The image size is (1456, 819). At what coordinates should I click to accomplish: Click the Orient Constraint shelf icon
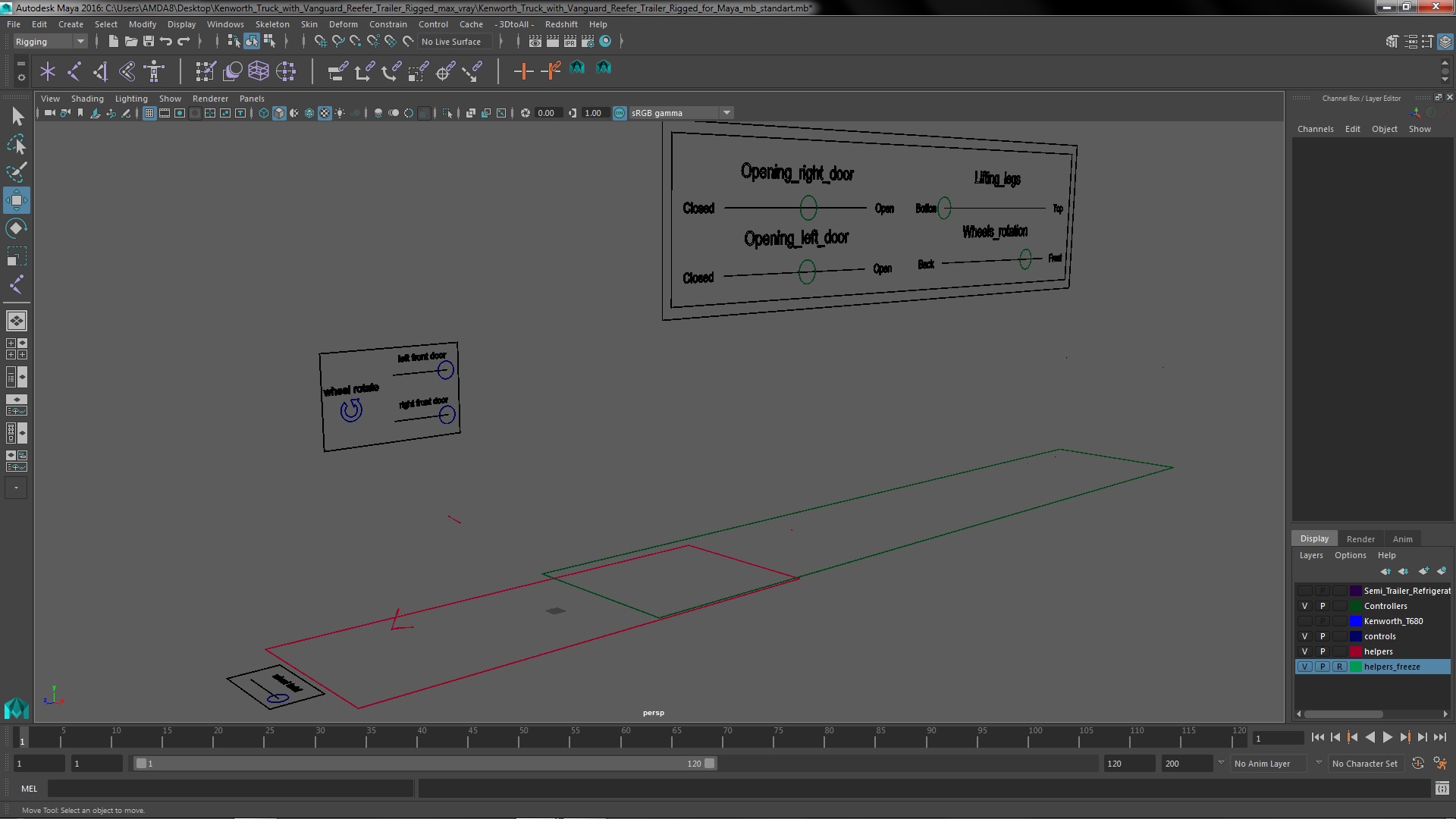click(x=391, y=71)
